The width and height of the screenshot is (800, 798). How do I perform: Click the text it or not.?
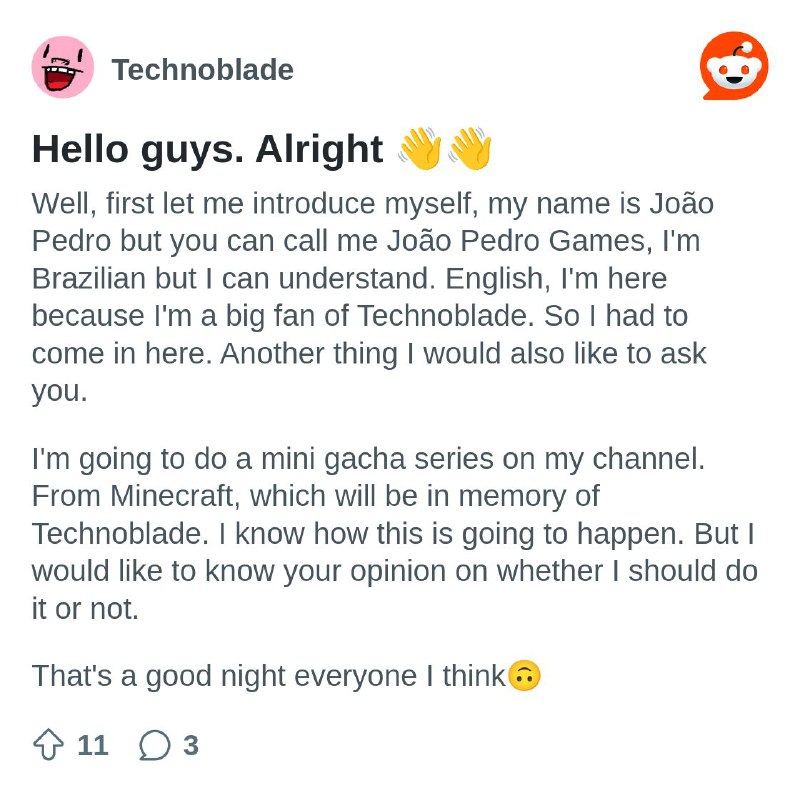point(85,609)
